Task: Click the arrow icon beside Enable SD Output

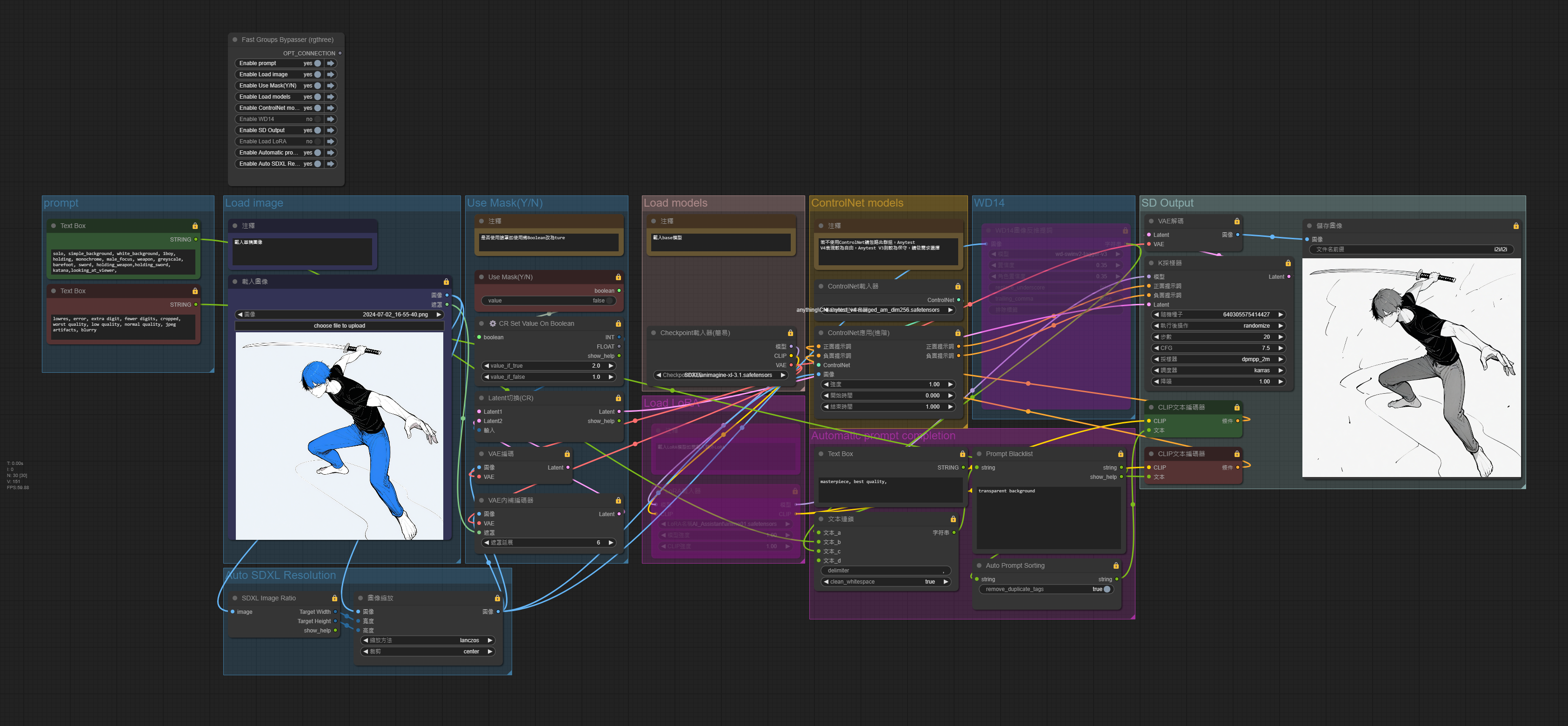Action: (x=331, y=130)
